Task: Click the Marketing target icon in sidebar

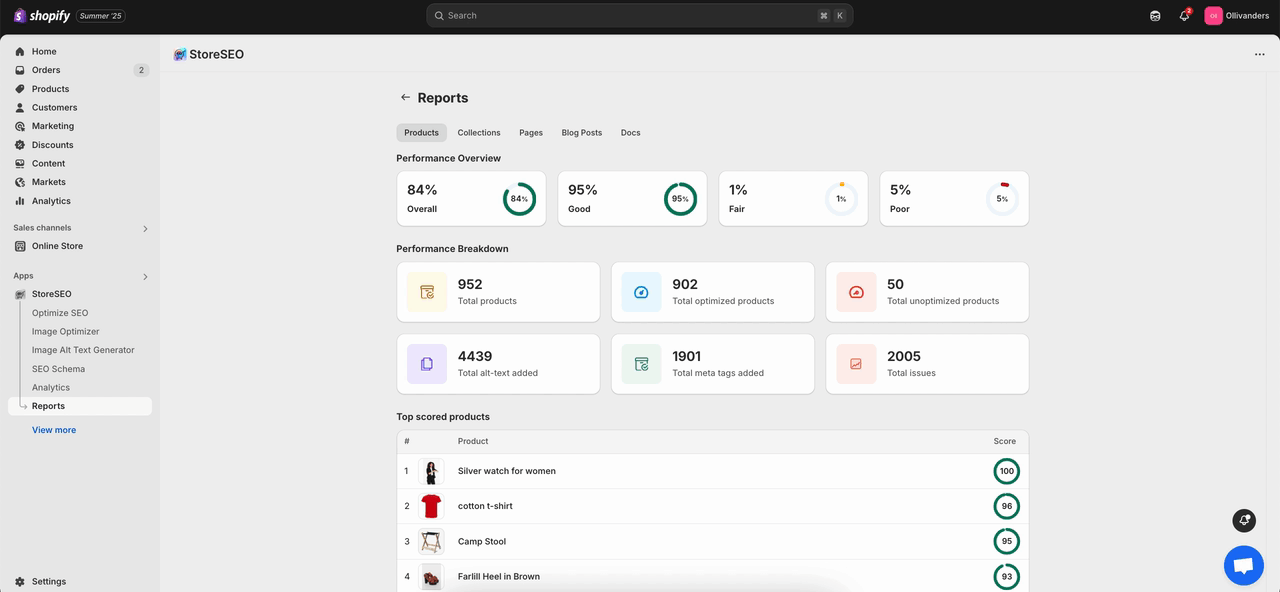Action: pos(20,126)
